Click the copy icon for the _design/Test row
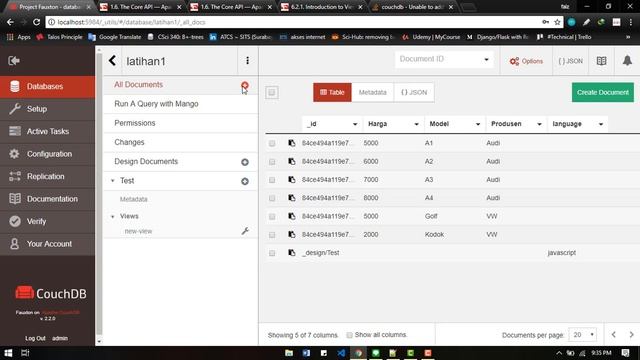Screen dimensions: 640x360 click(291, 253)
